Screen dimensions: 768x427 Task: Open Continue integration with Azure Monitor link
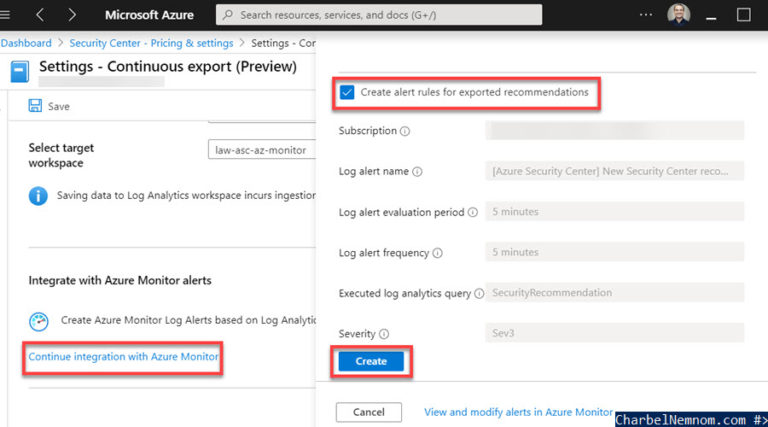point(123,356)
